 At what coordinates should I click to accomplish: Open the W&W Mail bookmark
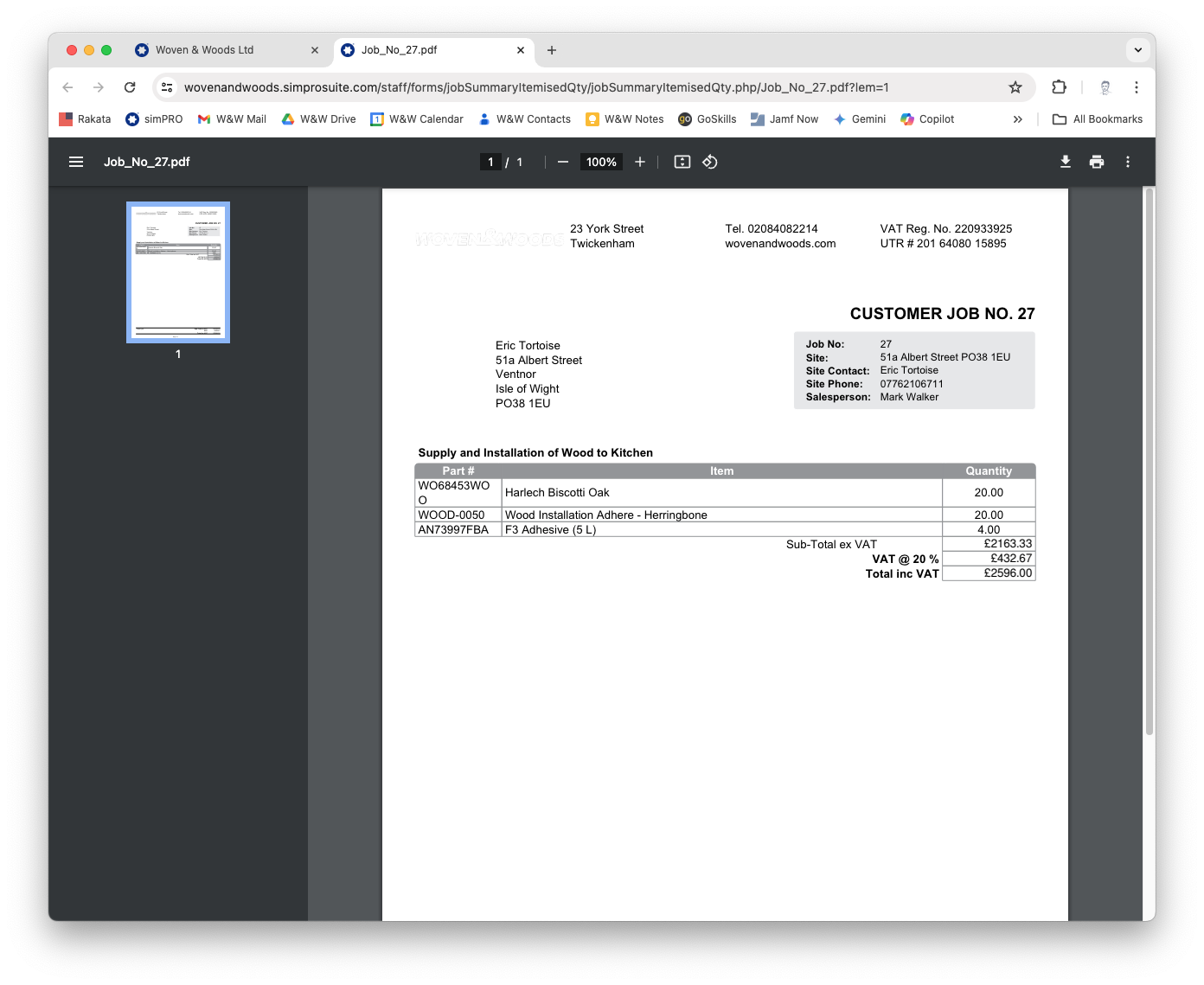(x=232, y=119)
